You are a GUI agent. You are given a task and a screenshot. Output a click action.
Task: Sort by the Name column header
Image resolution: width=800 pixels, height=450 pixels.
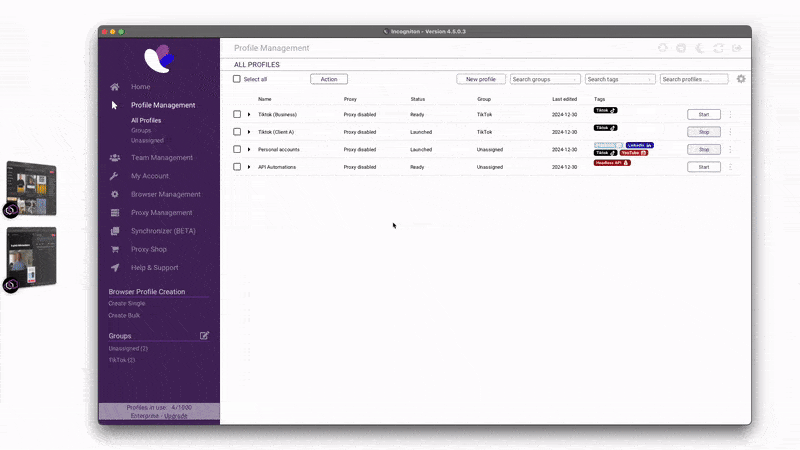pyautogui.click(x=264, y=99)
